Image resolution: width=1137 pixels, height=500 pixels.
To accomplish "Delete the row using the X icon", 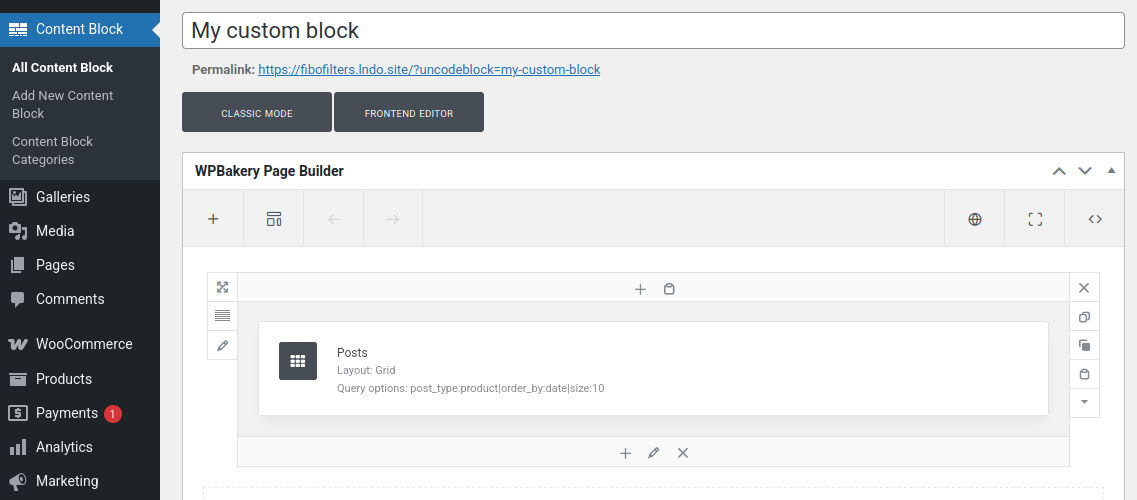I will [1084, 288].
